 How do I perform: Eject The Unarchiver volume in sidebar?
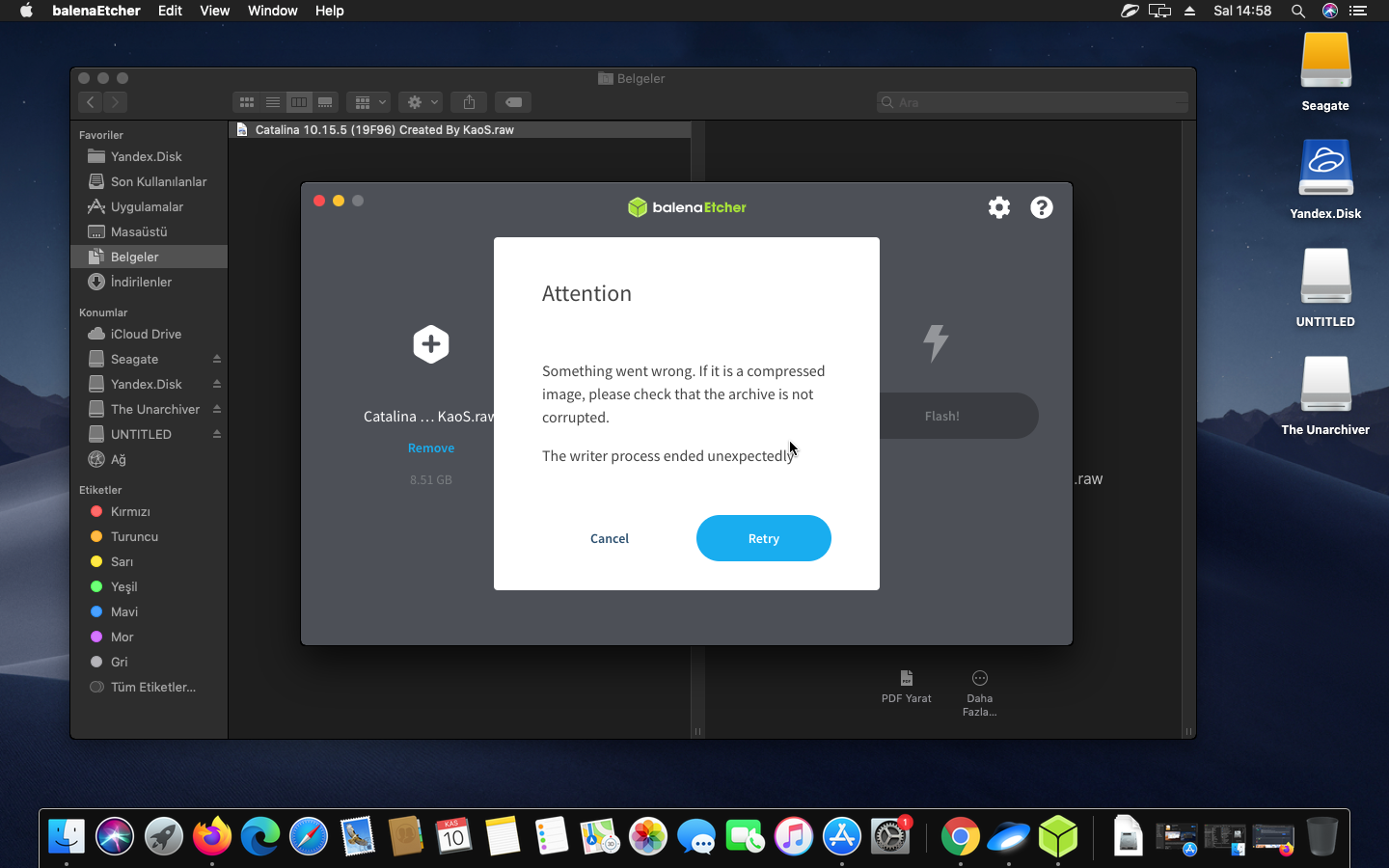point(217,409)
